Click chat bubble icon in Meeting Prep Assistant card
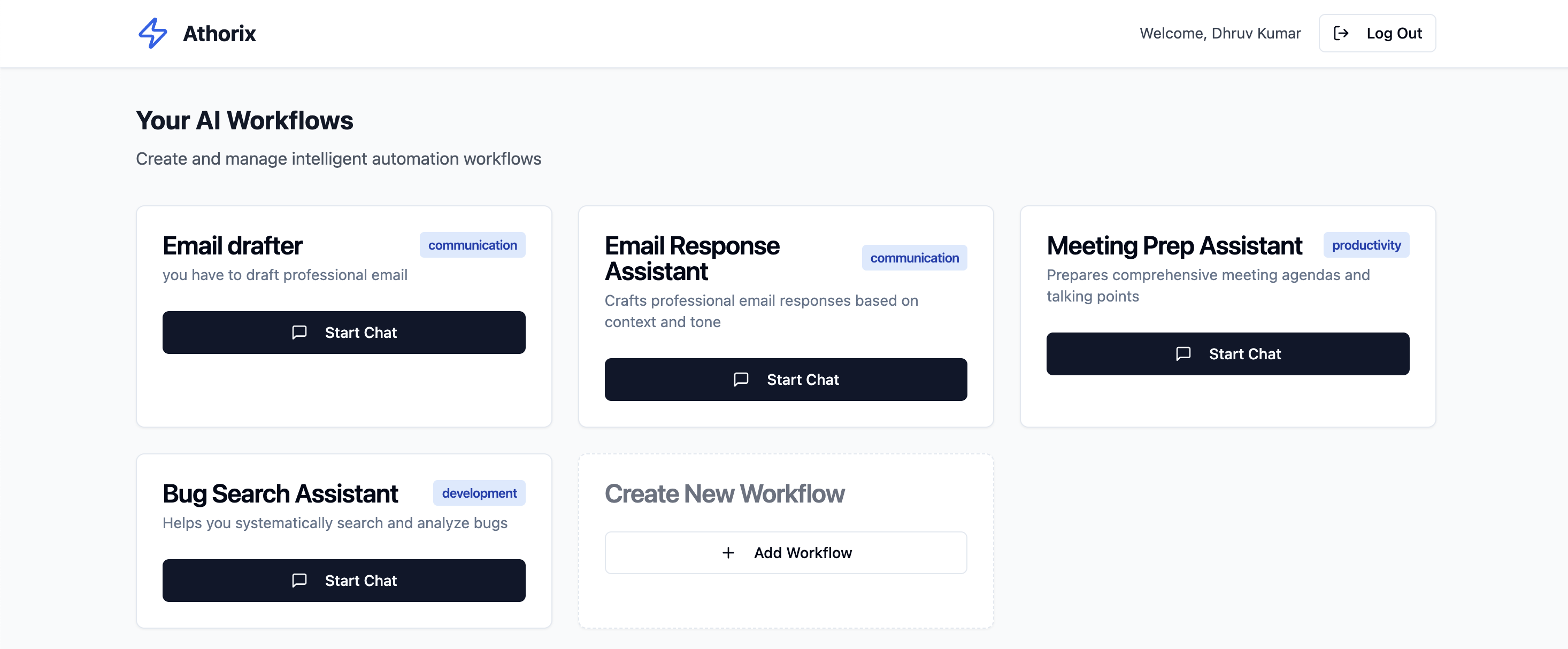Viewport: 1568px width, 649px height. tap(1183, 353)
